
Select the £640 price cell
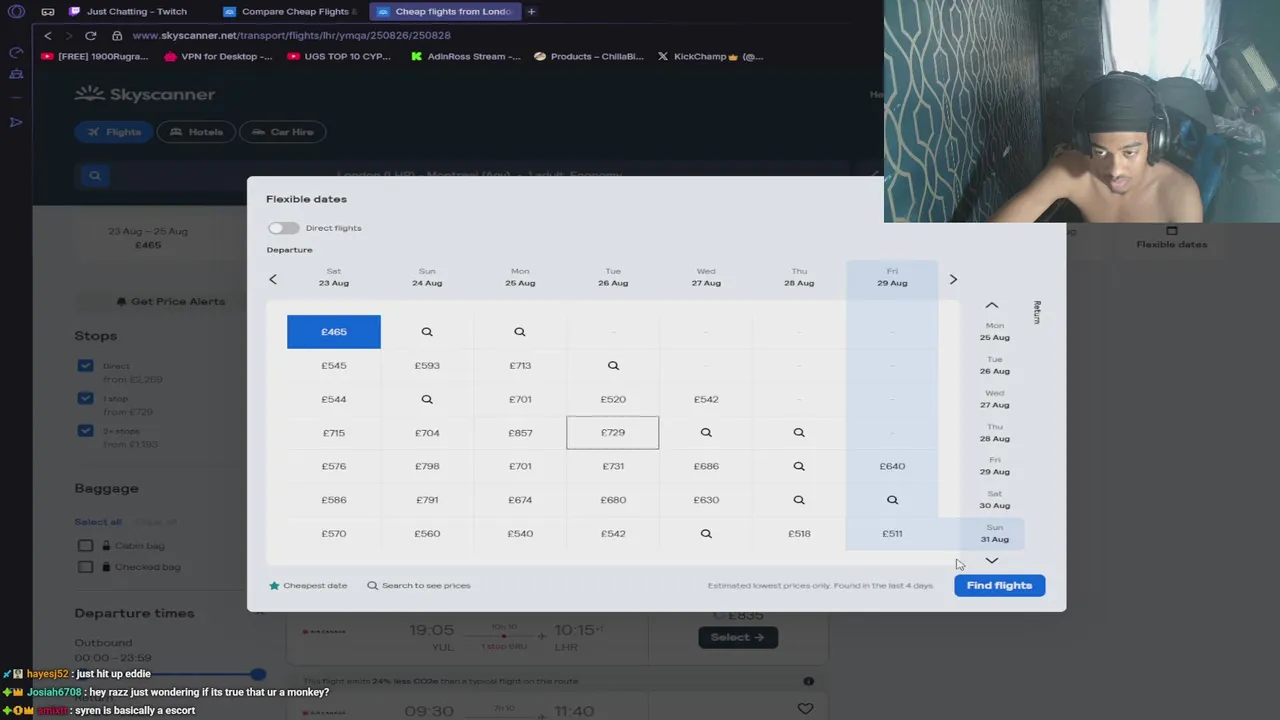point(892,466)
